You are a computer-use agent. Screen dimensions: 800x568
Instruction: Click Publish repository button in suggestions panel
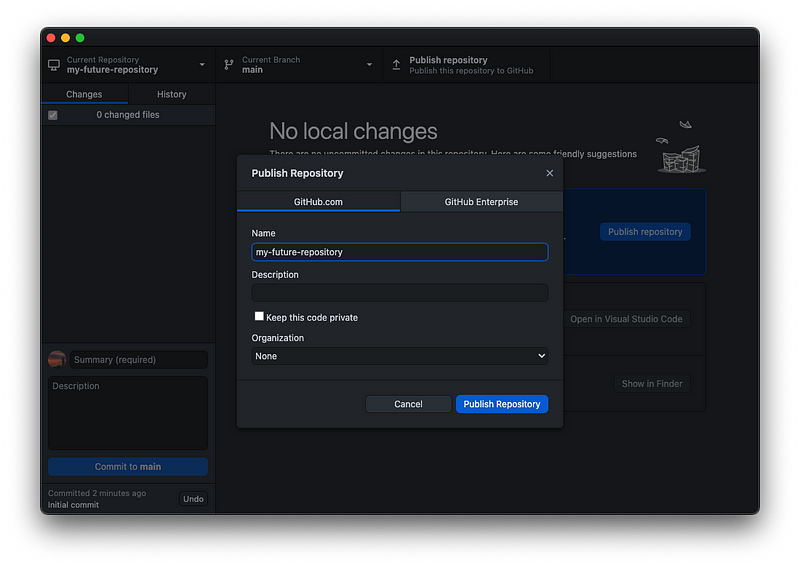[645, 232]
